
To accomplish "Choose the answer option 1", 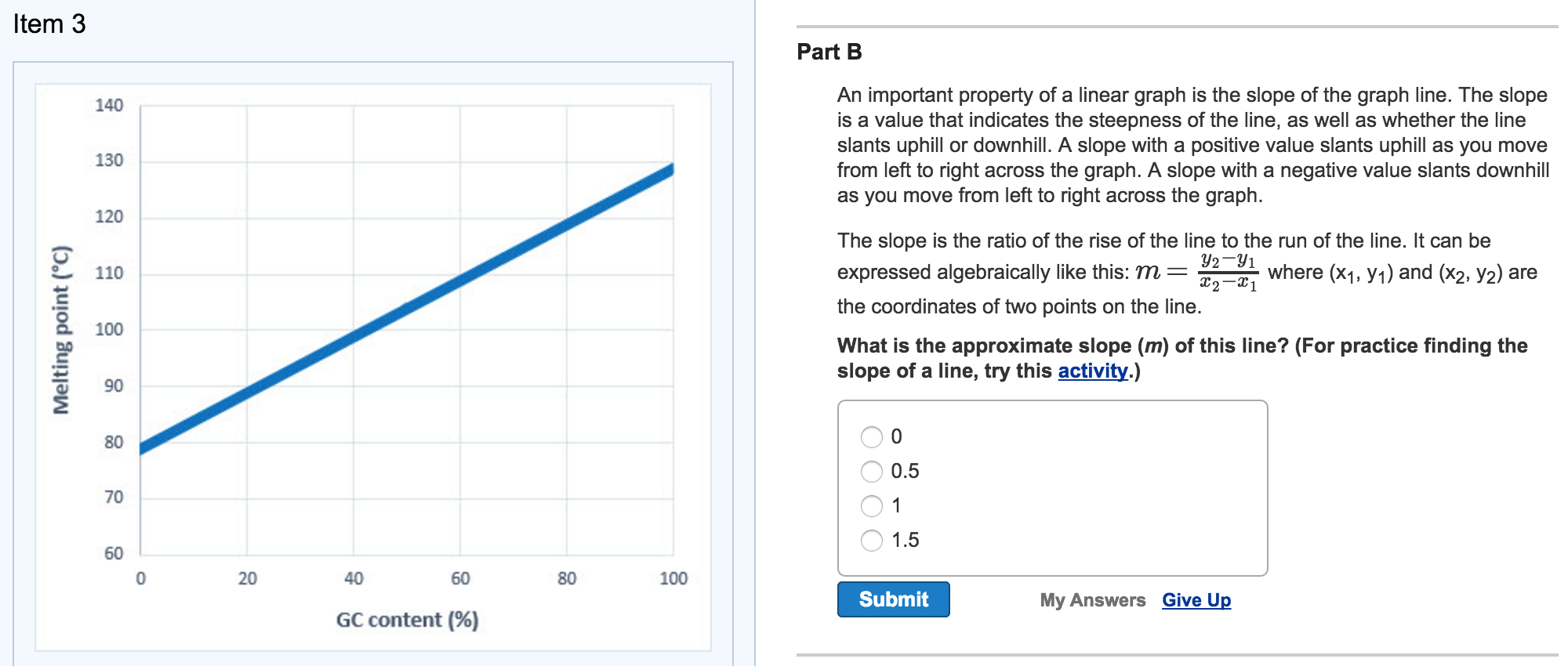I will (870, 505).
